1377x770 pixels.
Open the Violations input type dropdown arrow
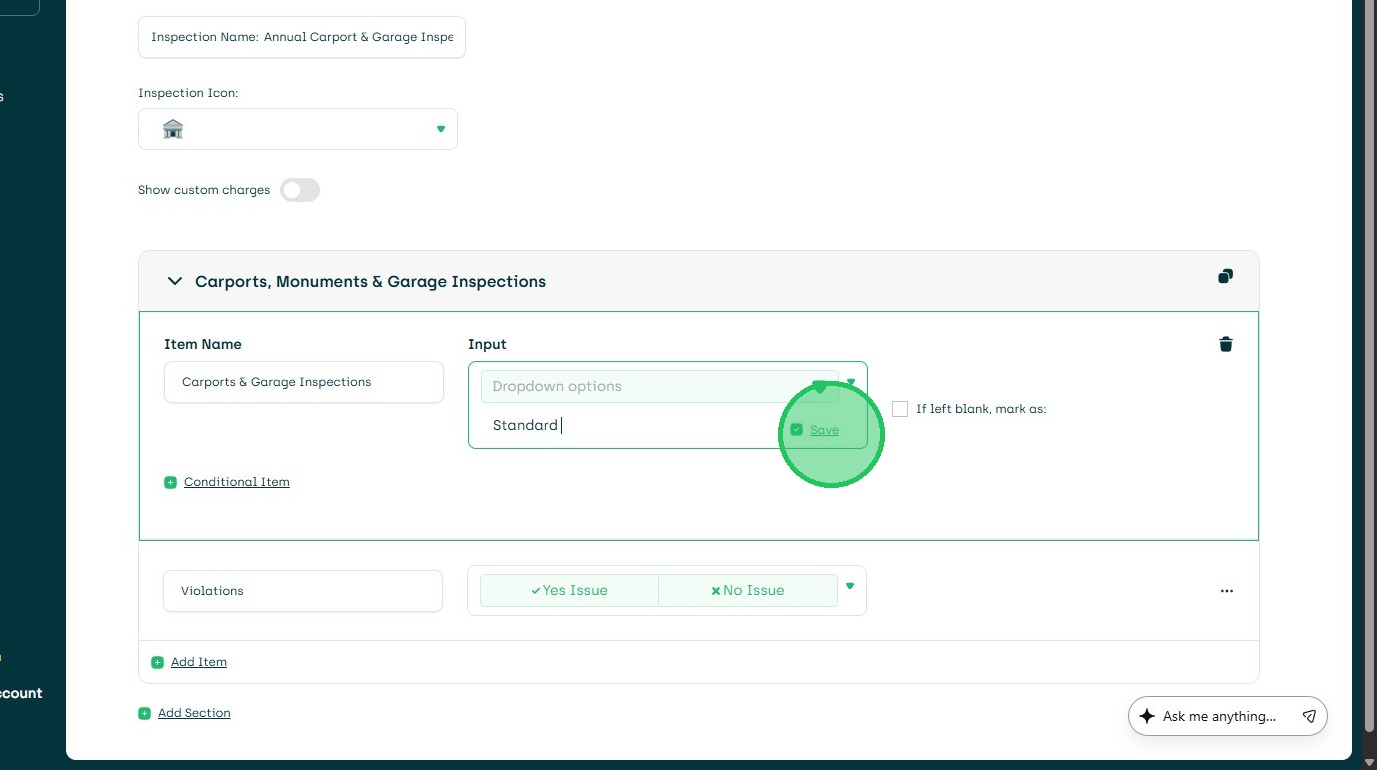click(x=850, y=586)
